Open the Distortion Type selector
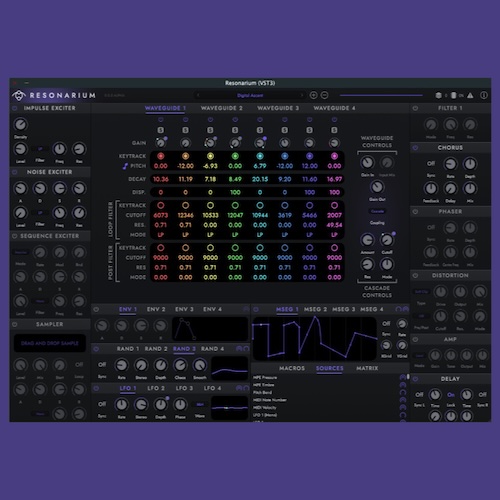 tap(421, 292)
